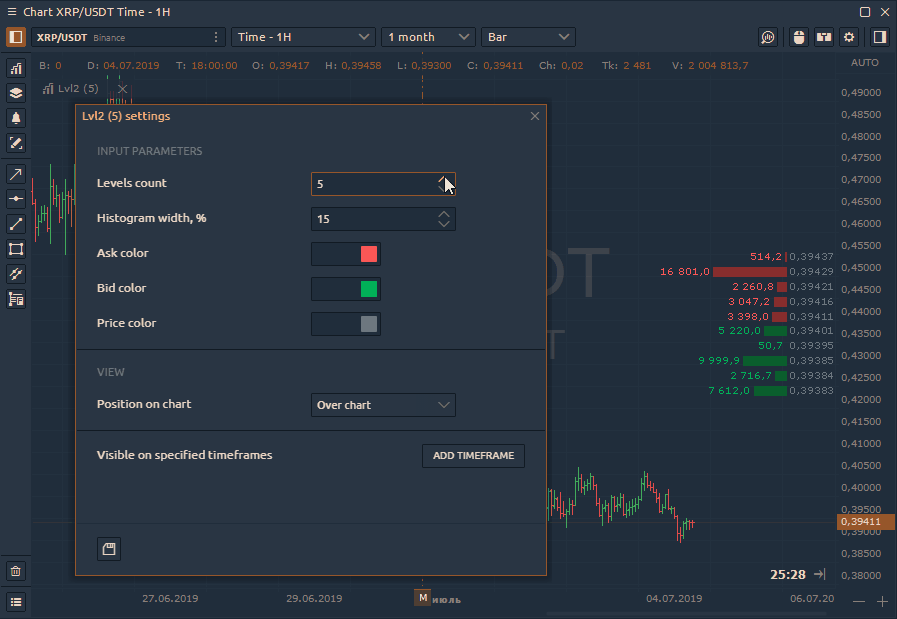Open the Time - 1H timeframe dropdown

(x=303, y=37)
